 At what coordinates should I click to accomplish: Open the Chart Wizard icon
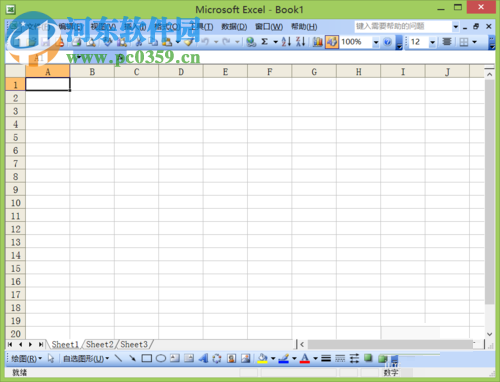point(318,42)
